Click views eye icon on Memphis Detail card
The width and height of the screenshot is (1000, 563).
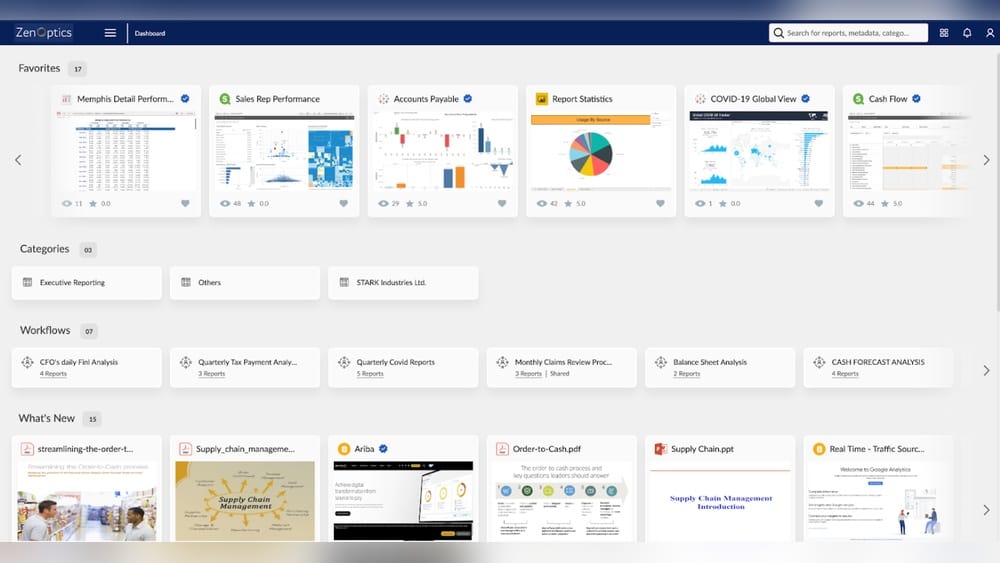click(66, 203)
